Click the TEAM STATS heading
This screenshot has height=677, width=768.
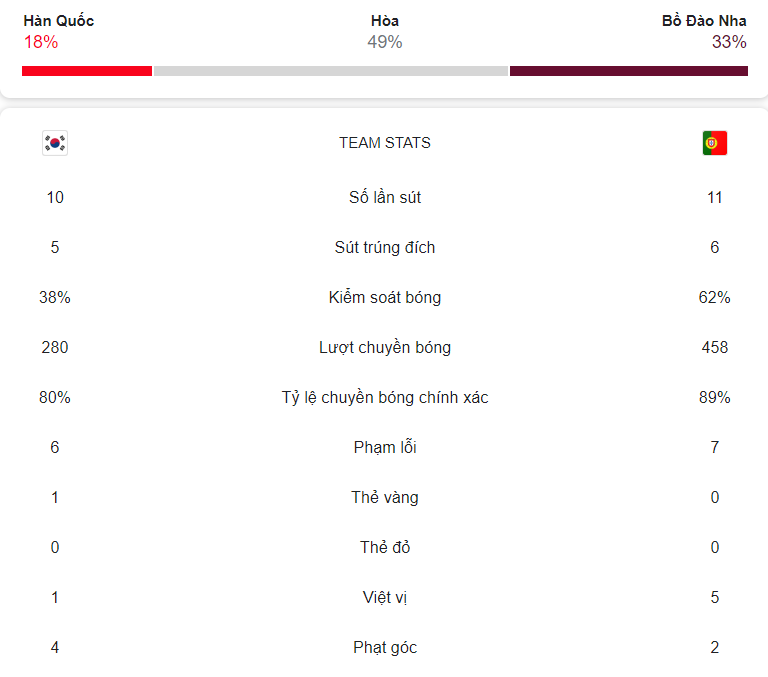coord(385,143)
